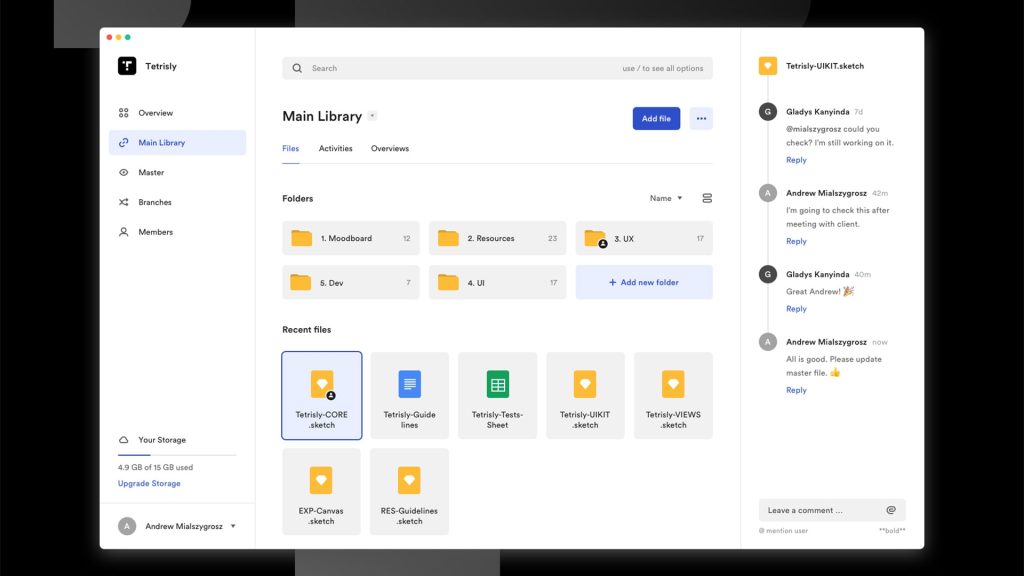The height and width of the screenshot is (576, 1024).
Task: Expand the Name sort dropdown
Action: (x=666, y=198)
